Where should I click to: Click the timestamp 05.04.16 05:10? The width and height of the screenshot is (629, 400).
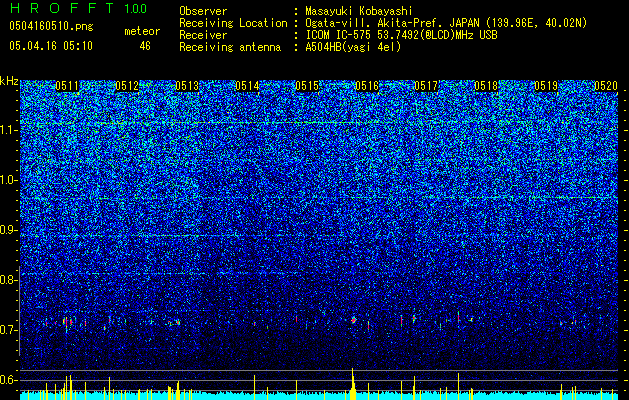(51, 45)
